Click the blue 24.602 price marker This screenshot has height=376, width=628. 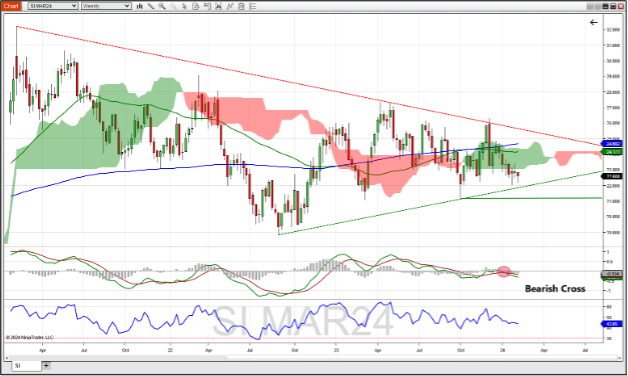coord(613,144)
